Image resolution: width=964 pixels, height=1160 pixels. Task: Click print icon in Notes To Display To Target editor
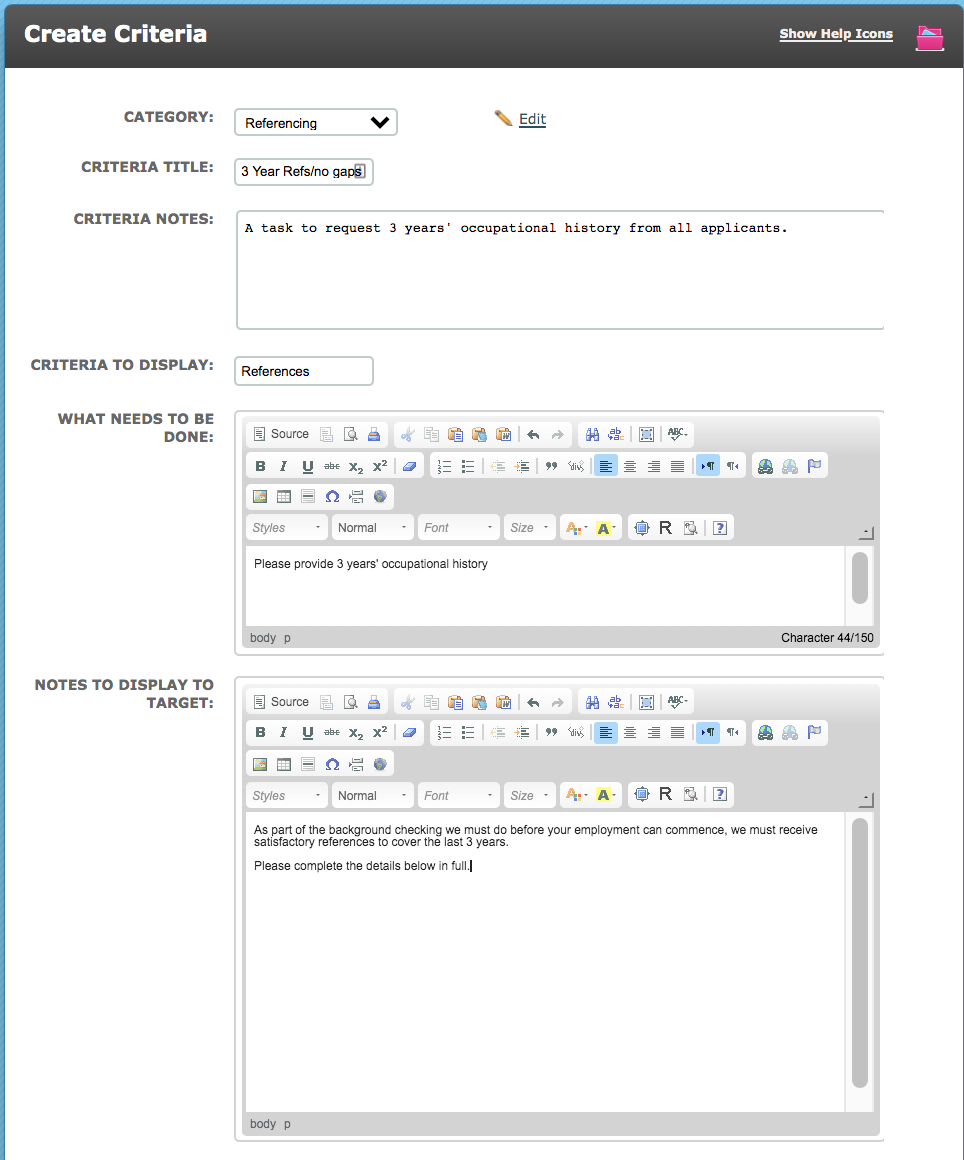click(x=374, y=702)
